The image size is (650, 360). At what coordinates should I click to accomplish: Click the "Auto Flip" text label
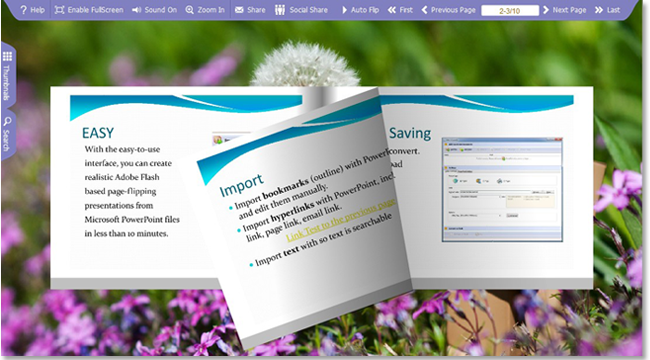[365, 10]
